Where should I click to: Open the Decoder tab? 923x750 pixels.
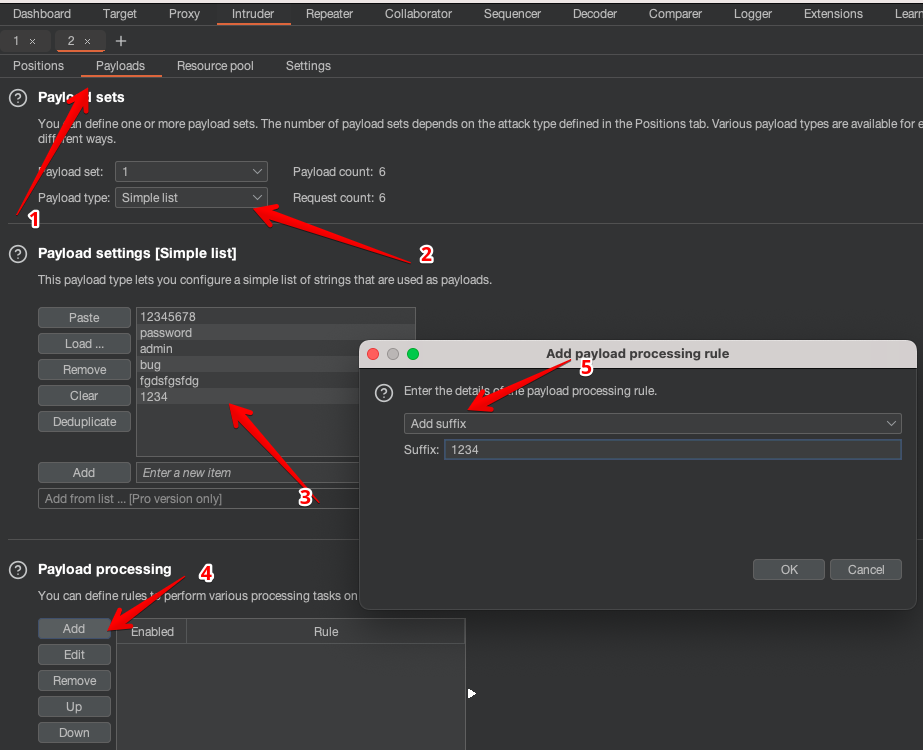595,14
